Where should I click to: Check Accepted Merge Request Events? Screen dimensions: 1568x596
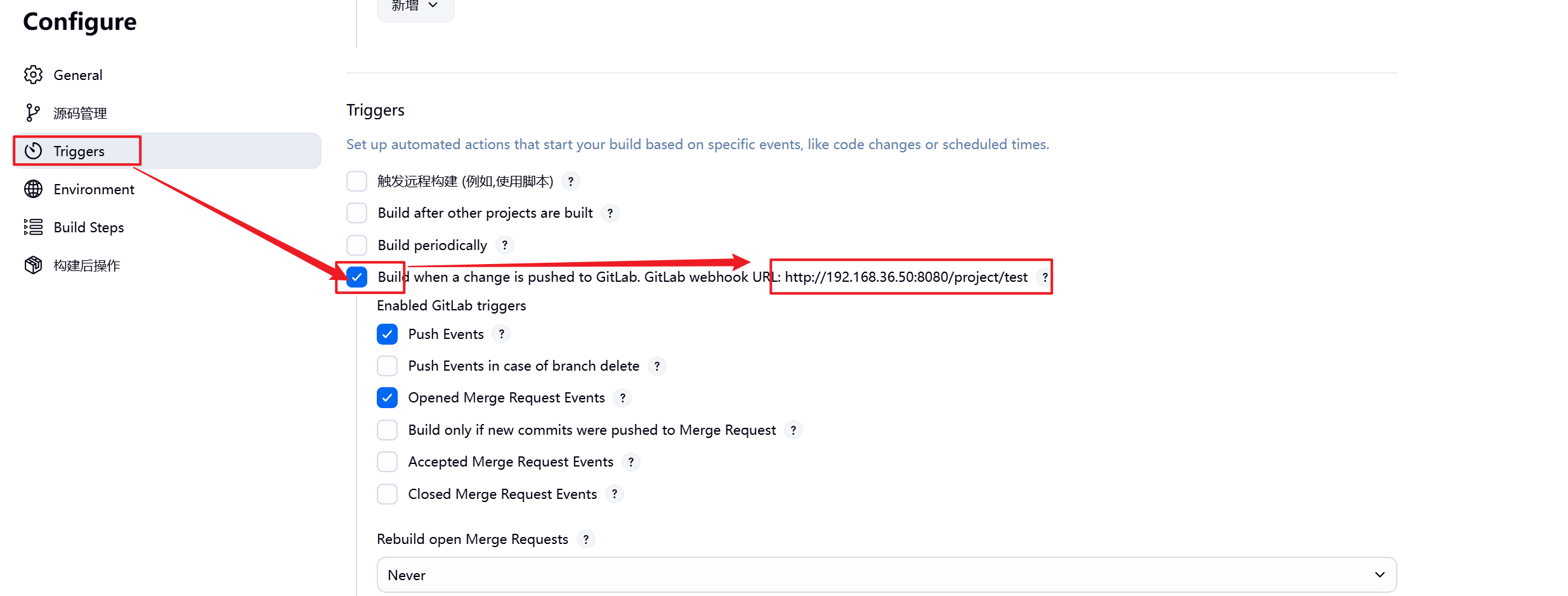(388, 462)
